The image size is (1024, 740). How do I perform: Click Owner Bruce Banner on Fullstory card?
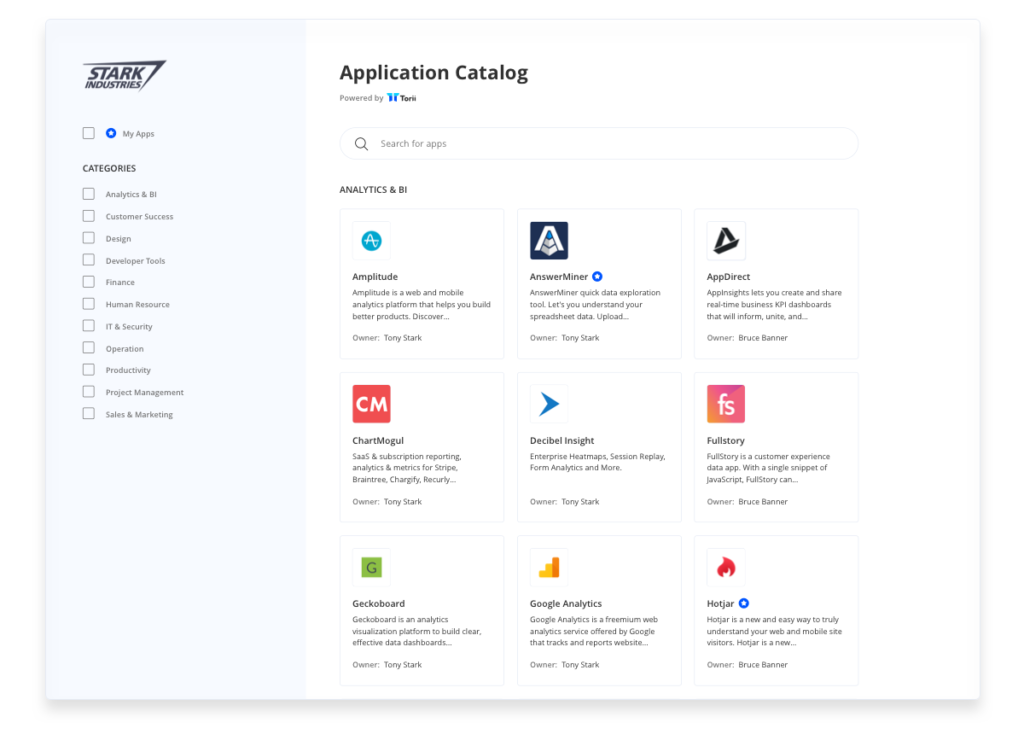(x=747, y=502)
